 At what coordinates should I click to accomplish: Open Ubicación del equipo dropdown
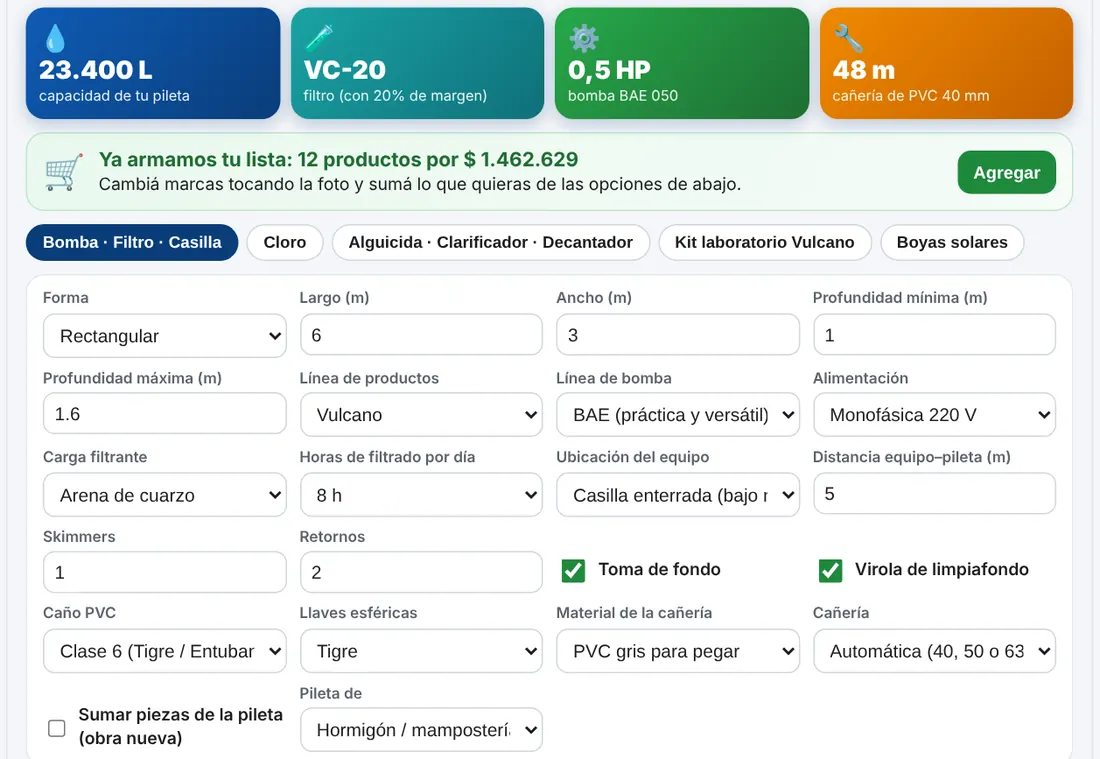(x=678, y=495)
